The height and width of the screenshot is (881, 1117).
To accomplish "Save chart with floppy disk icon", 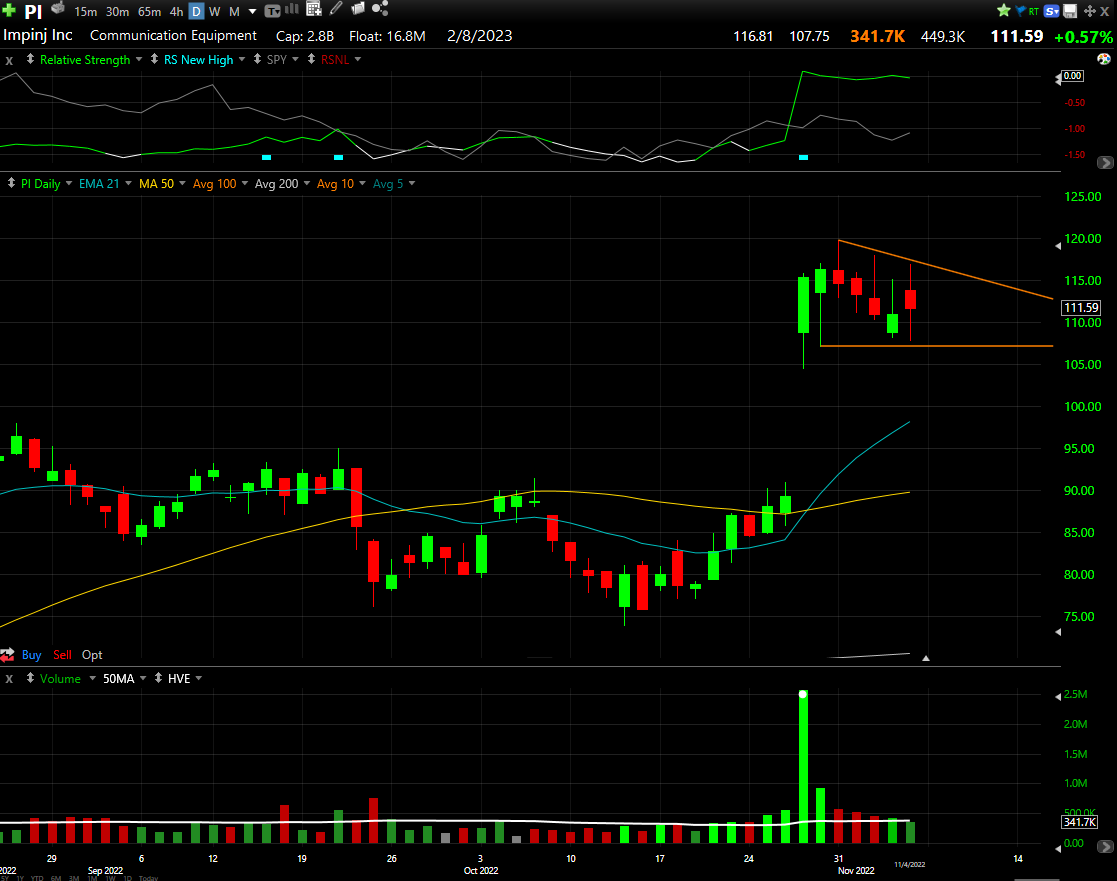I will (1070, 11).
